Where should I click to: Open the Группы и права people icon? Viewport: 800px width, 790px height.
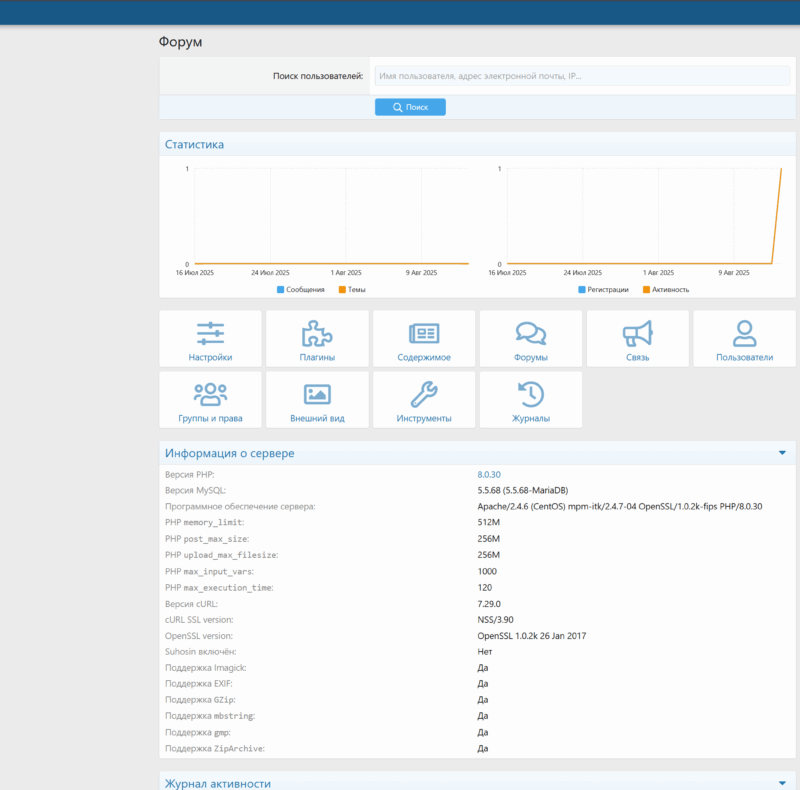point(210,394)
